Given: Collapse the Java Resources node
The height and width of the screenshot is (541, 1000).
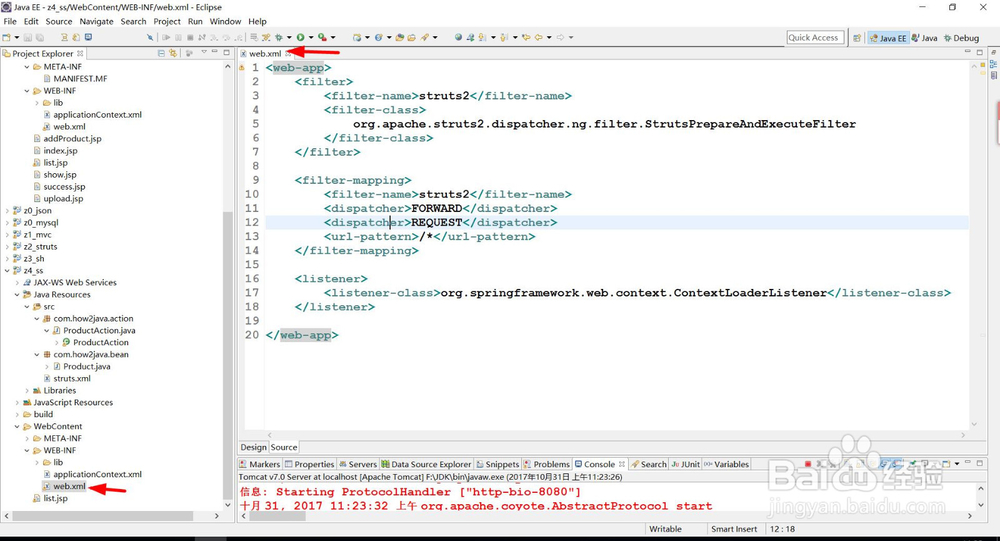Looking at the screenshot, I should (17, 295).
